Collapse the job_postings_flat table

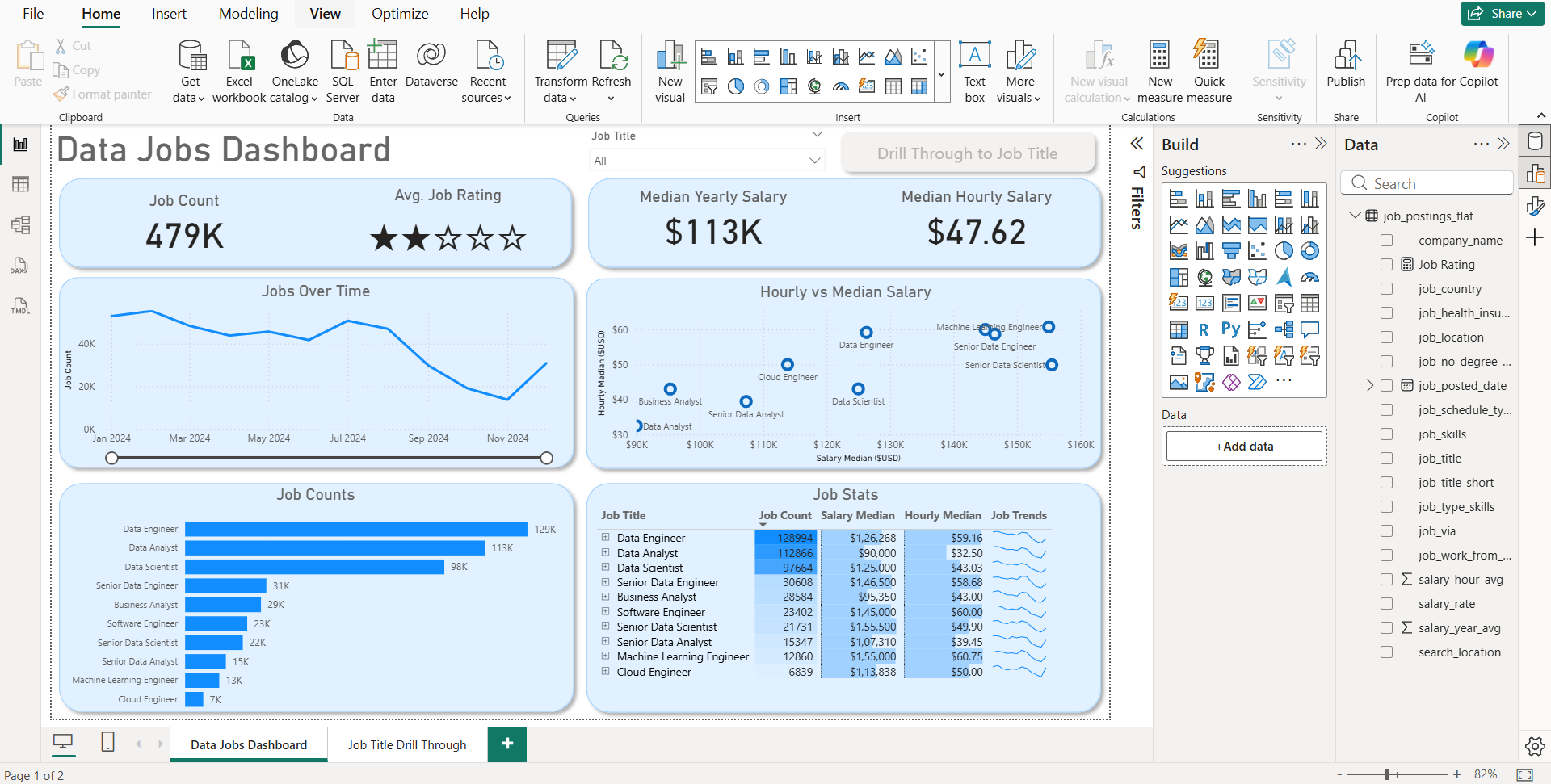(x=1356, y=216)
